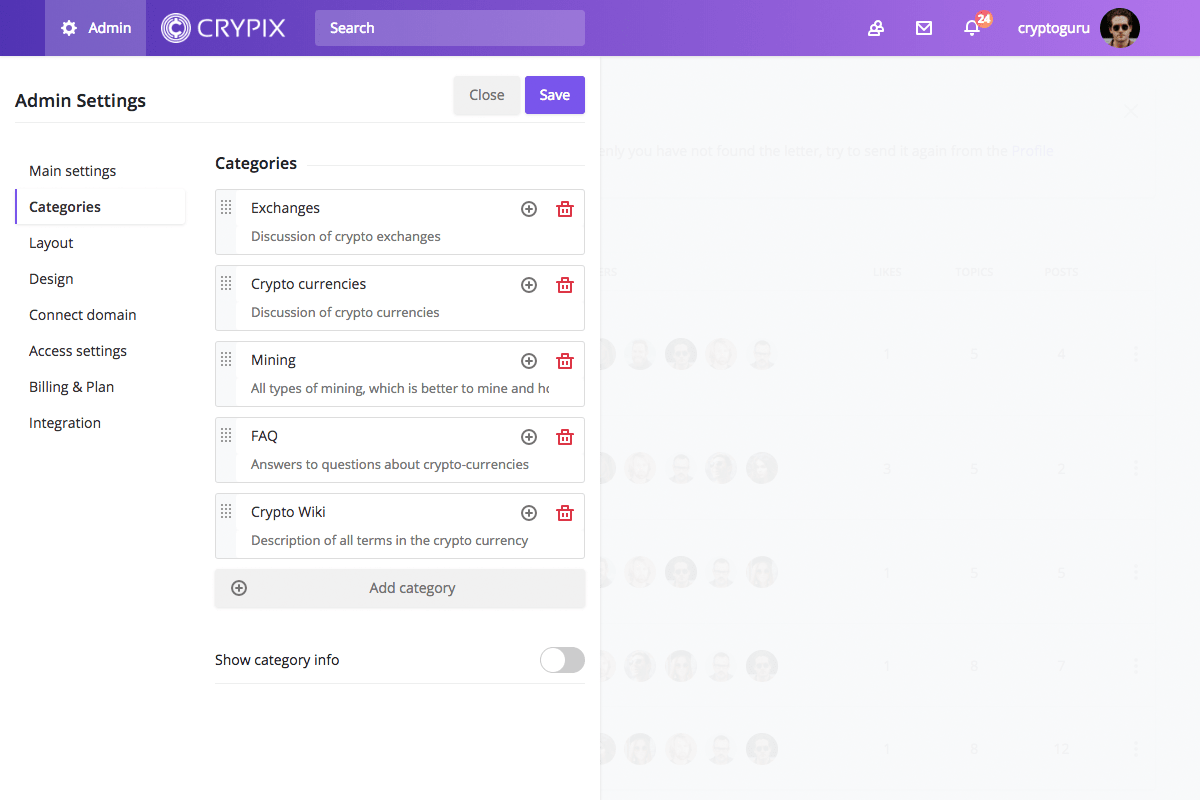Open notifications with the bell icon
1200x800 pixels.
971,28
